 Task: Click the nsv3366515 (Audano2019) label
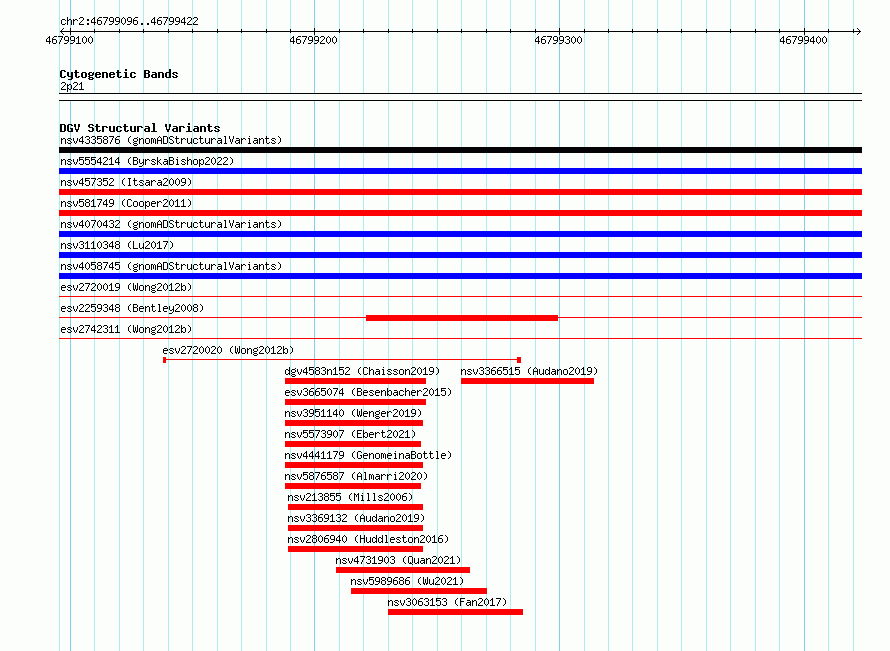[x=529, y=371]
